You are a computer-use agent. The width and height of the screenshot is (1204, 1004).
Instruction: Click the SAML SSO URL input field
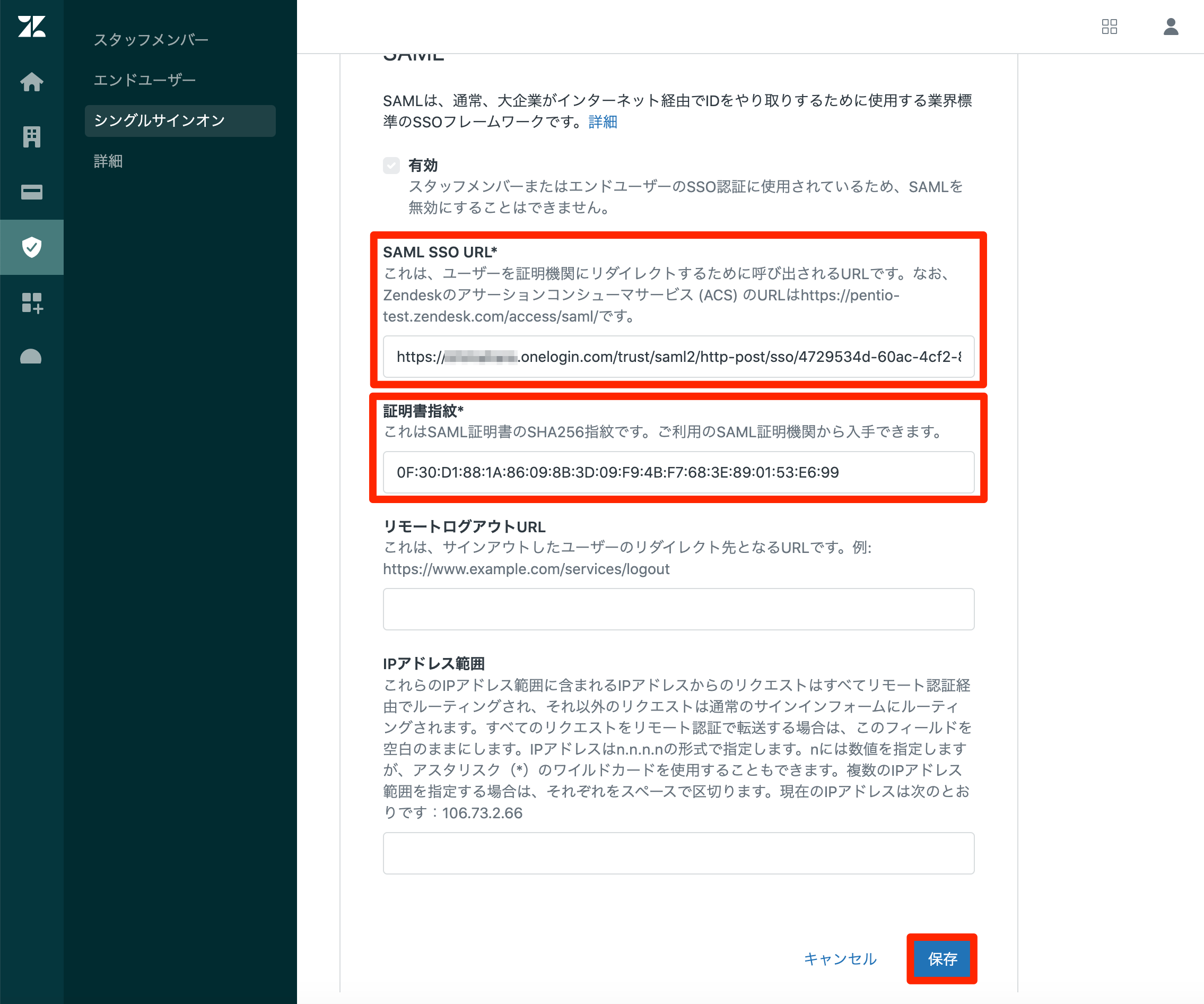pos(678,357)
